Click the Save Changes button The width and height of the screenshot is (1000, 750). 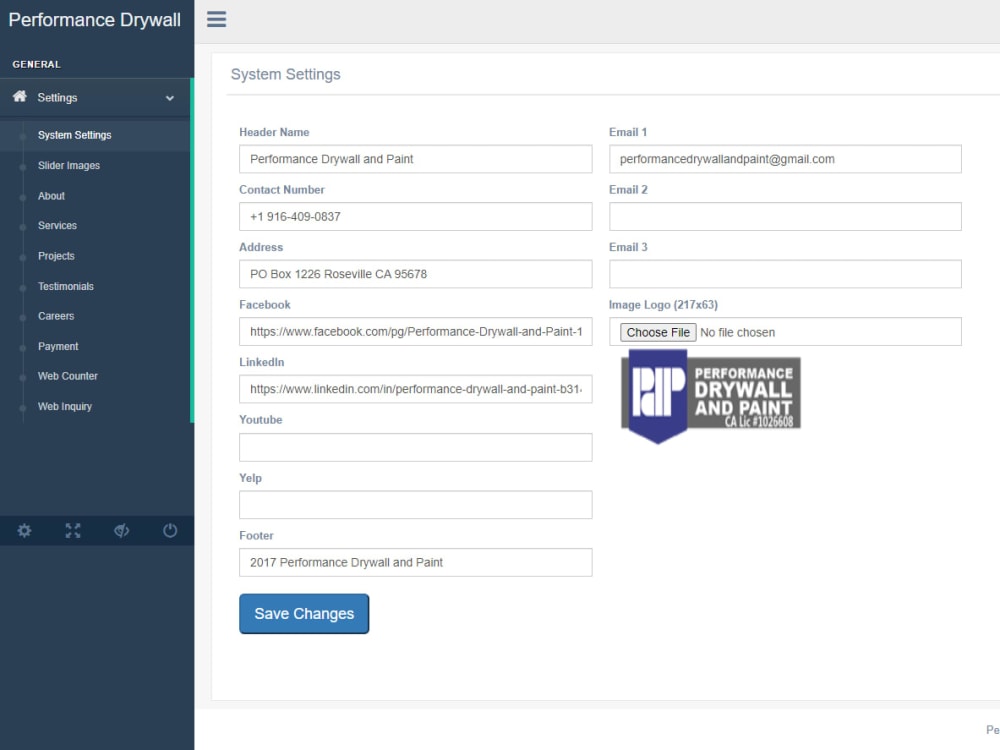point(304,614)
